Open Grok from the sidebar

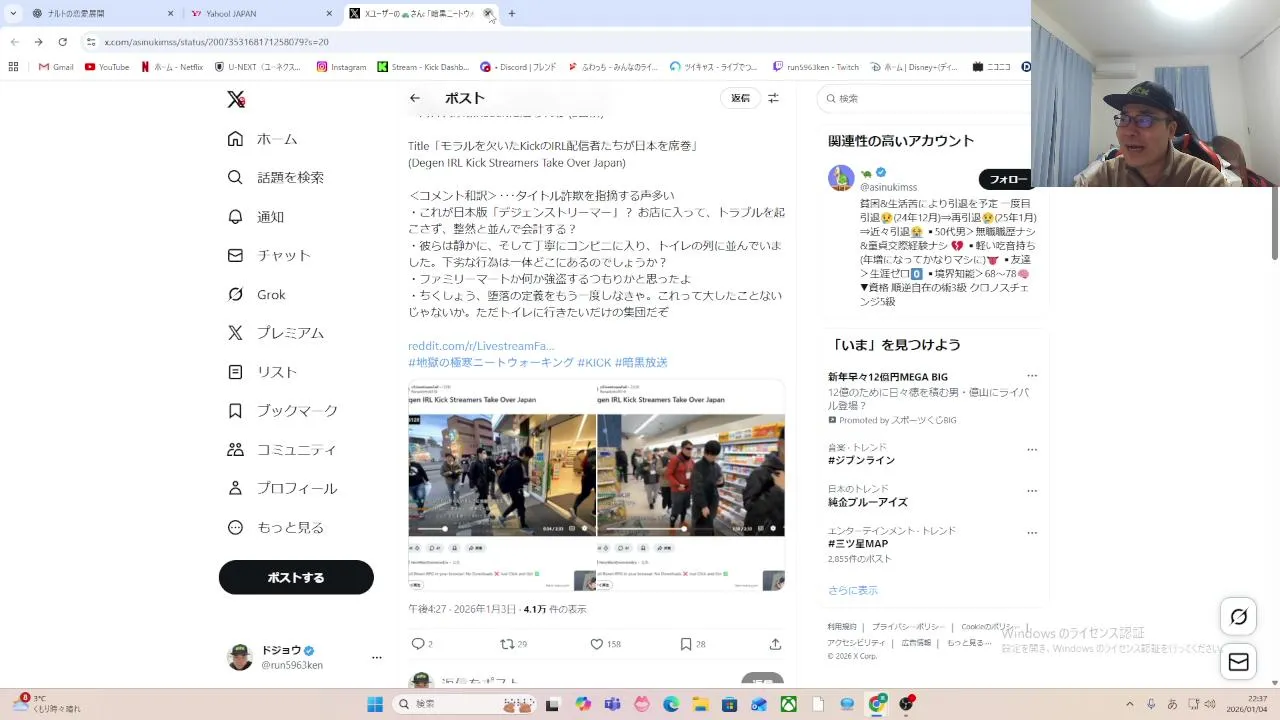pos(256,294)
